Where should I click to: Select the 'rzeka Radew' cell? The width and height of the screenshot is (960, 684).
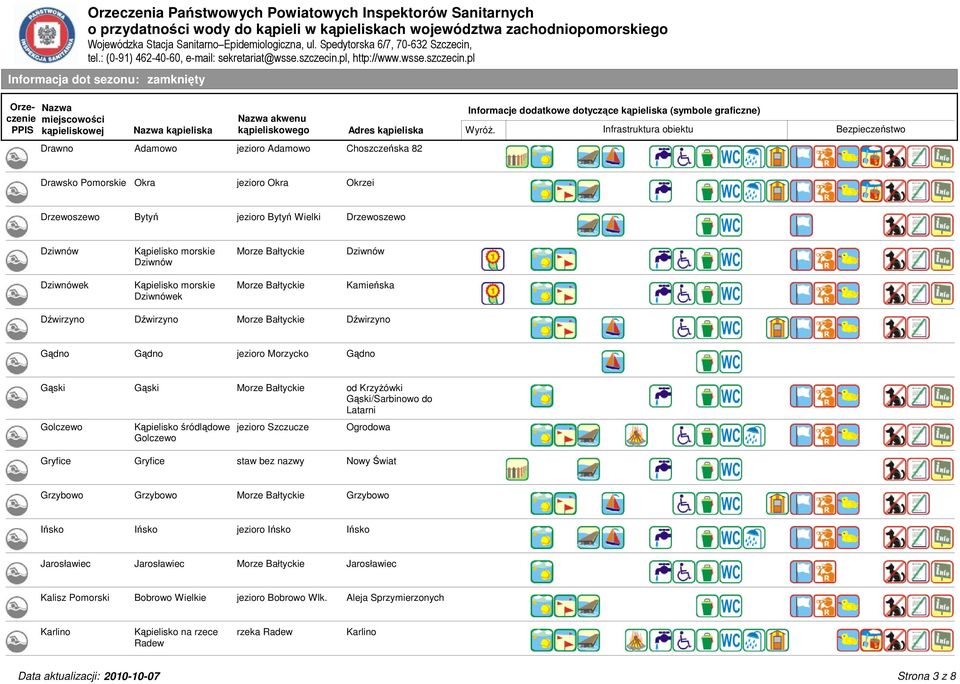pos(264,632)
